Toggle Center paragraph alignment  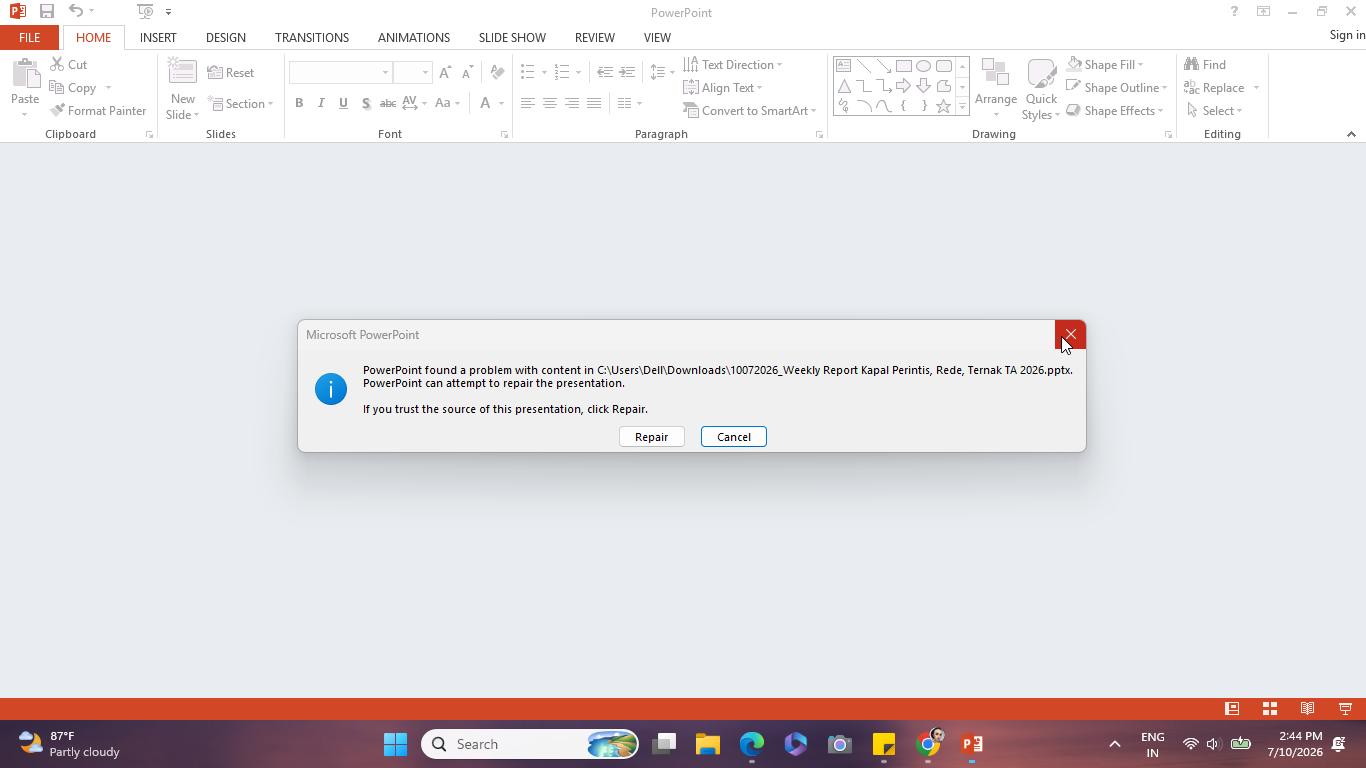(549, 103)
